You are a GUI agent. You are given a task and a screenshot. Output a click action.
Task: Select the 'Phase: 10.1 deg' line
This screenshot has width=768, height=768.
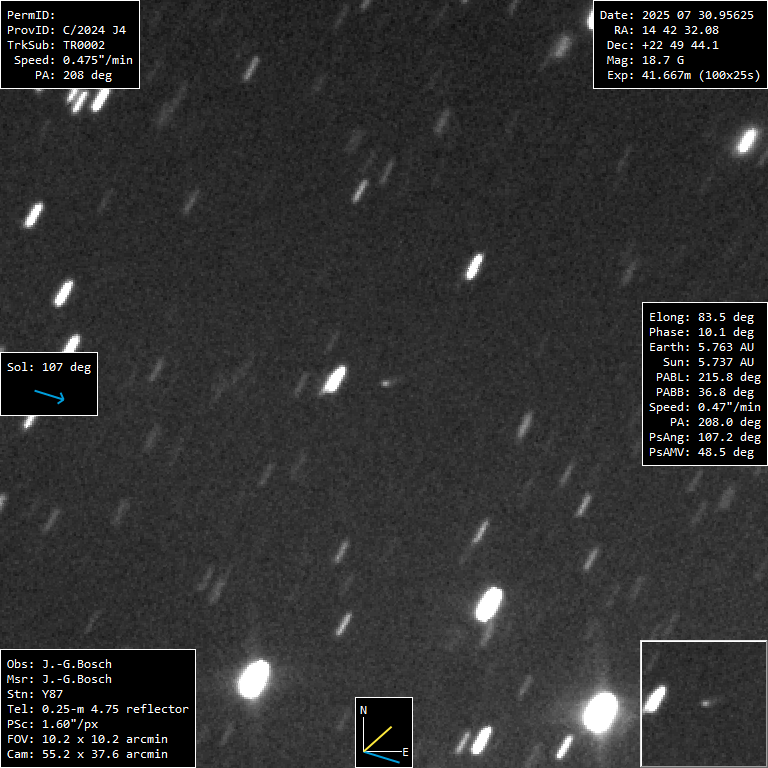[701, 332]
